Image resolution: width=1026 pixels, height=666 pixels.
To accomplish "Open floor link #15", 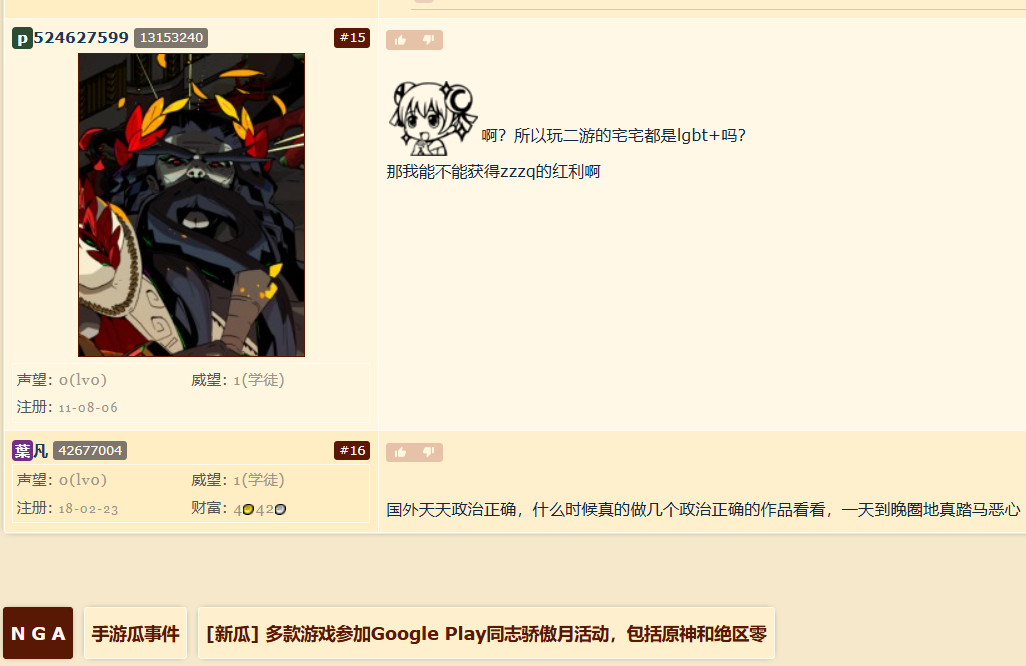I will pyautogui.click(x=352, y=38).
